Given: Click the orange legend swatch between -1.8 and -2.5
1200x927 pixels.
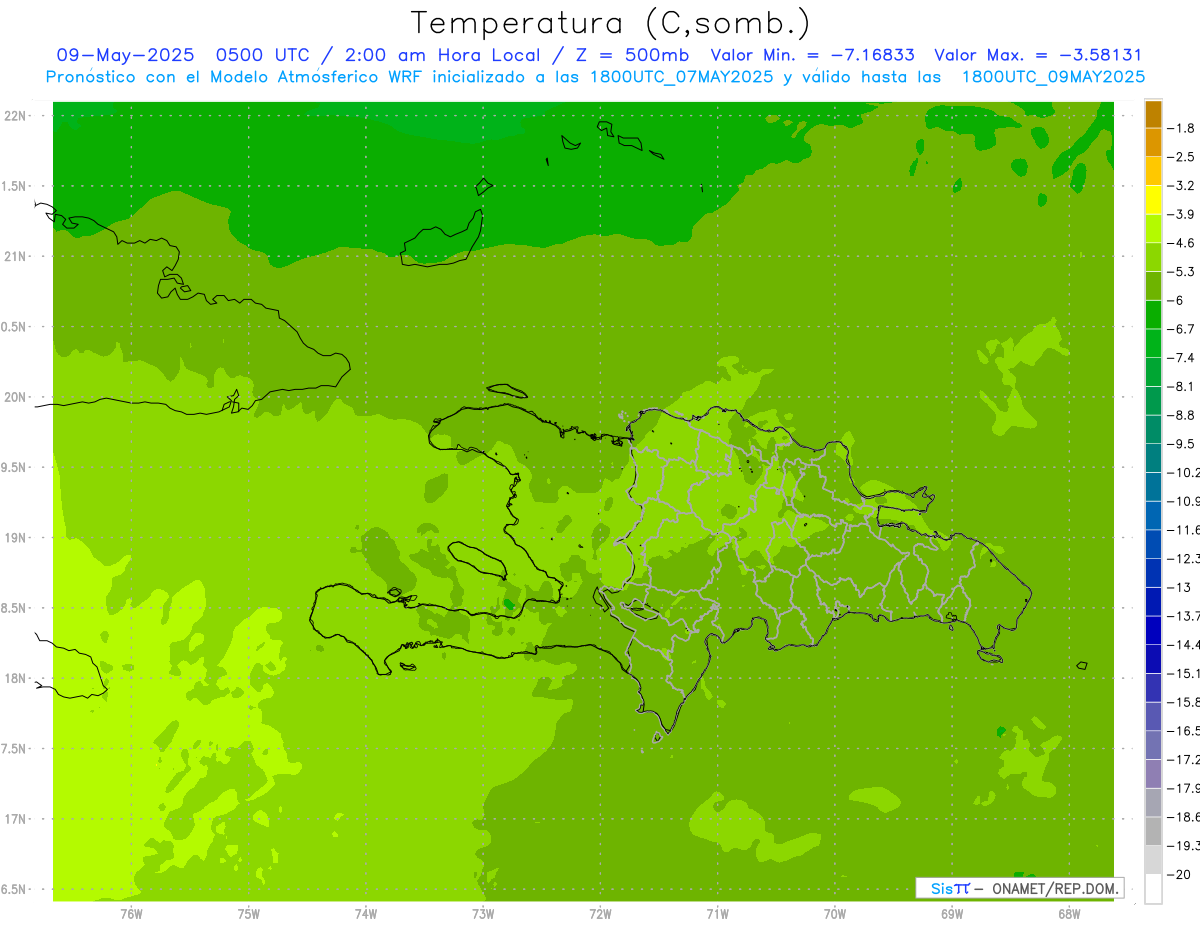Looking at the screenshot, I should pos(1153,142).
